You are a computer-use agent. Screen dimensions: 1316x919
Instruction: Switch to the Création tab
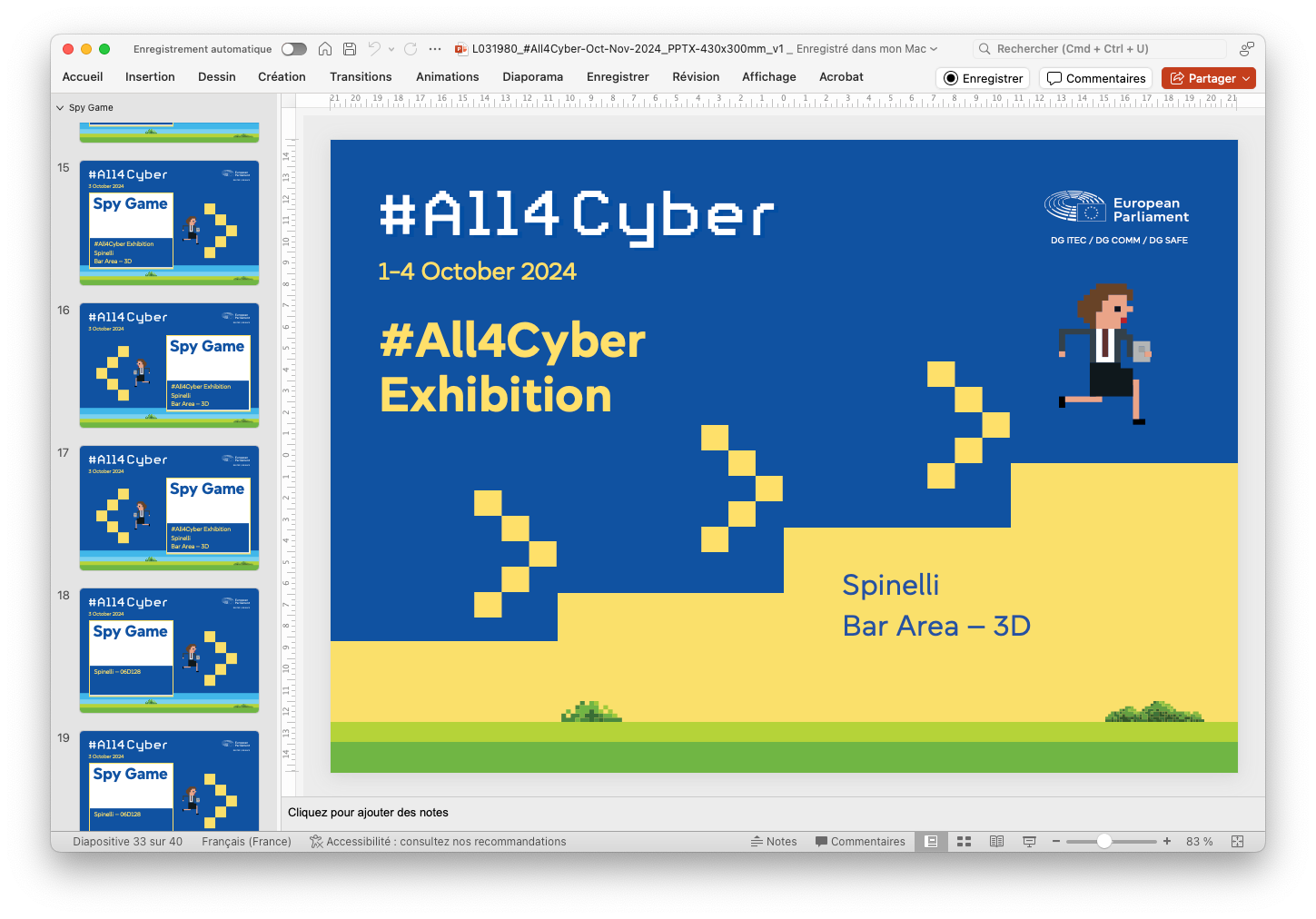click(x=282, y=77)
